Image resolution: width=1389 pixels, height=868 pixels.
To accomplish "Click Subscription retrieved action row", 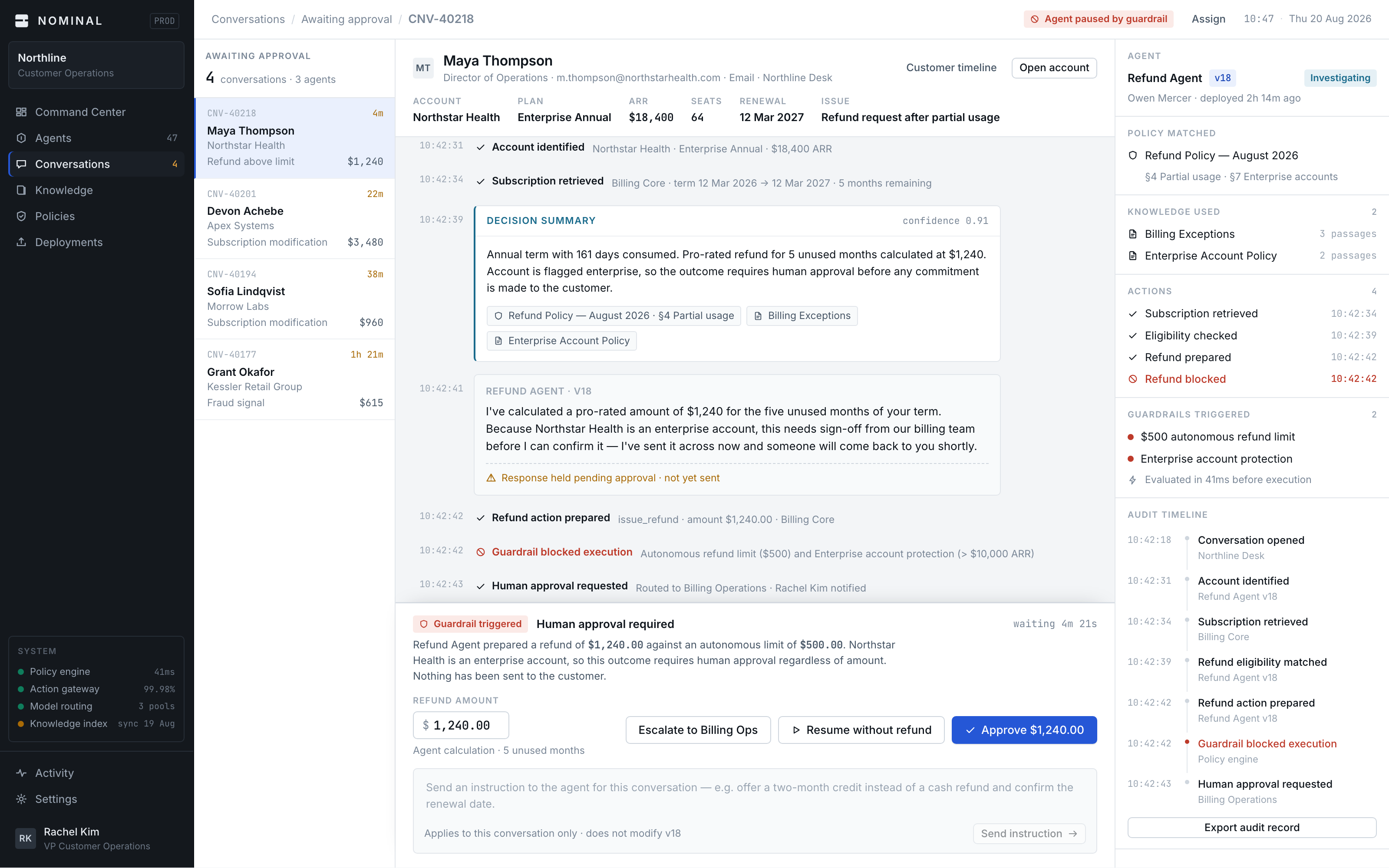I will click(x=1252, y=313).
